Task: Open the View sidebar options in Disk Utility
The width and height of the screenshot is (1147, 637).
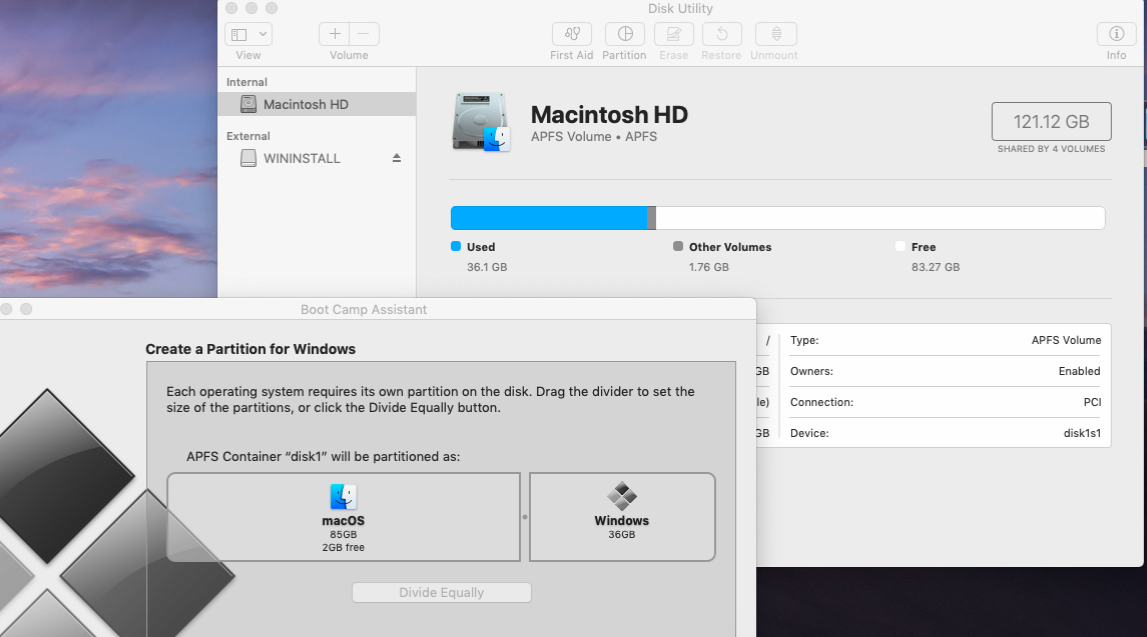Action: 249,34
